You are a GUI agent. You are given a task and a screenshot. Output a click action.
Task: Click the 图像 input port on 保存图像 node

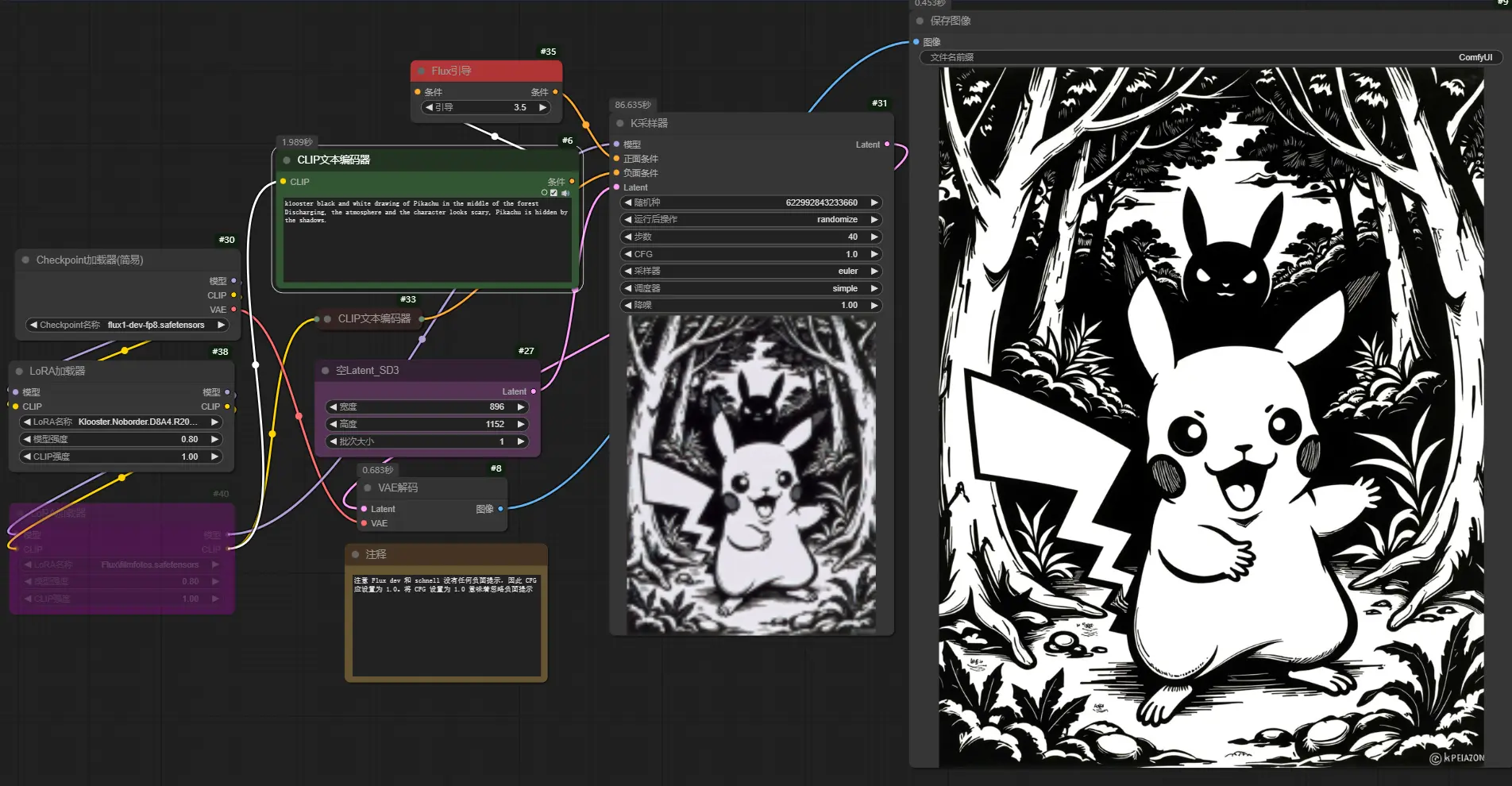(x=916, y=41)
